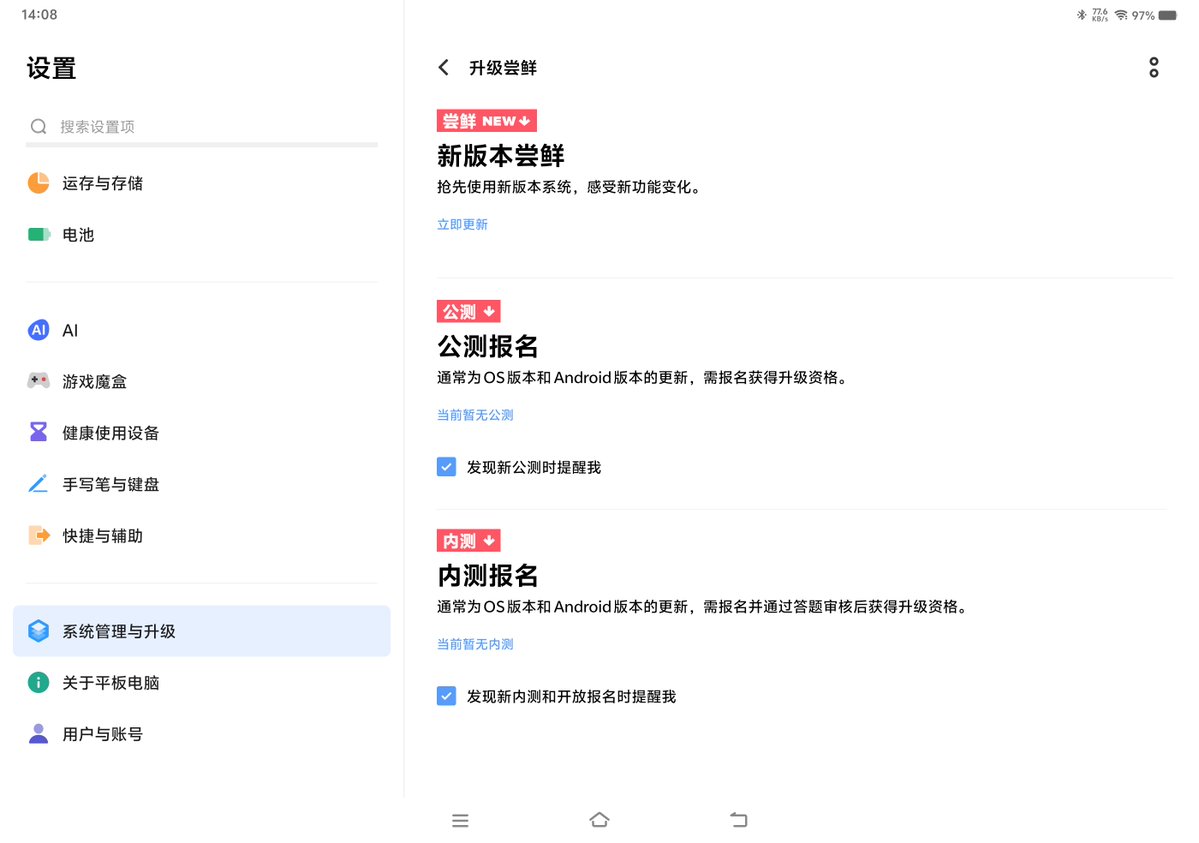Open 健康使用设备 settings
Image resolution: width=1199 pixels, height=843 pixels.
202,432
